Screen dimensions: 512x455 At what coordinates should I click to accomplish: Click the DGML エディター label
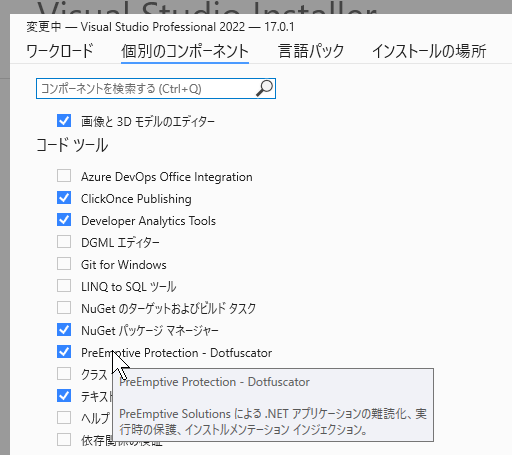point(120,243)
